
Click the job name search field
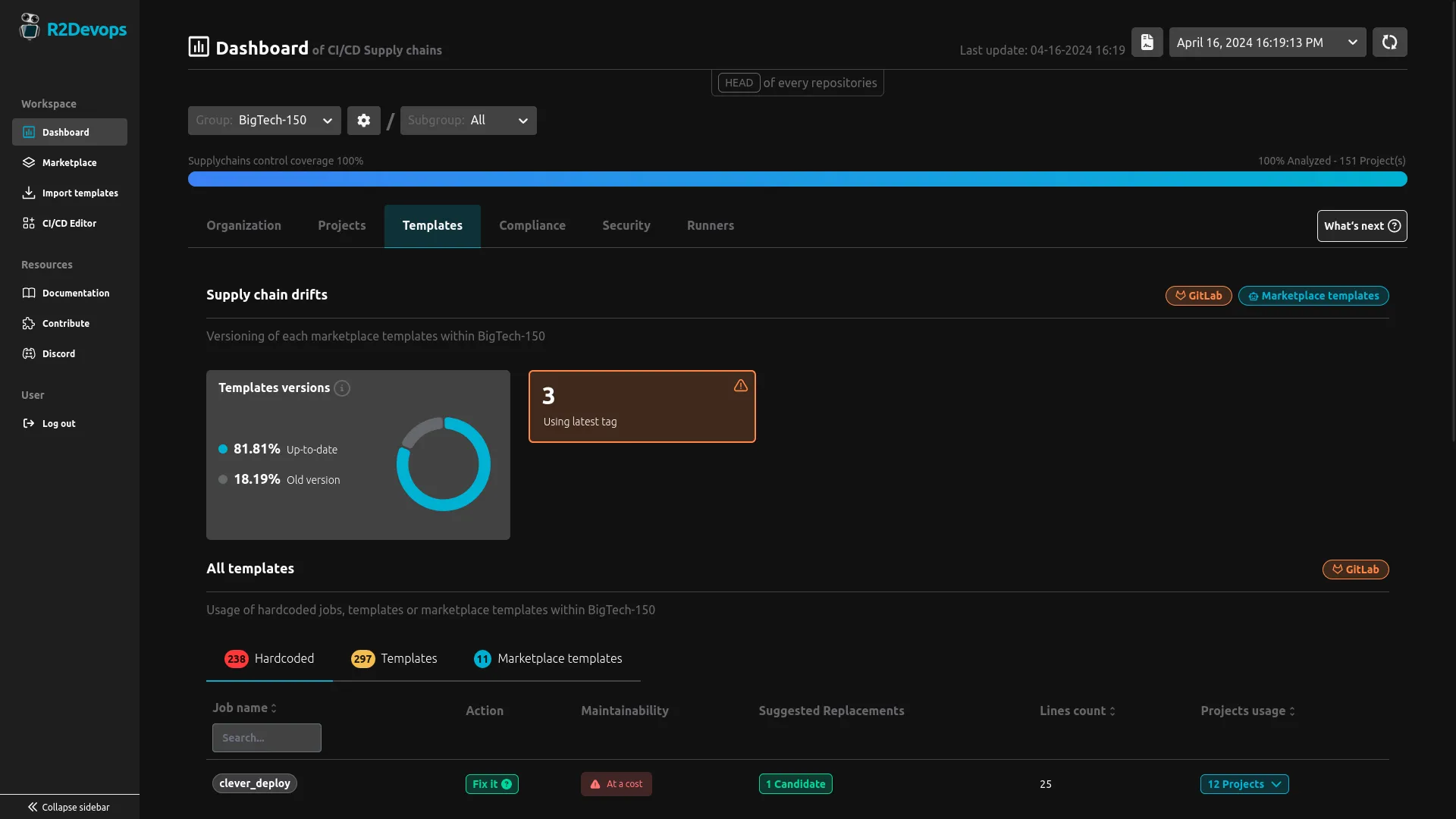click(266, 737)
